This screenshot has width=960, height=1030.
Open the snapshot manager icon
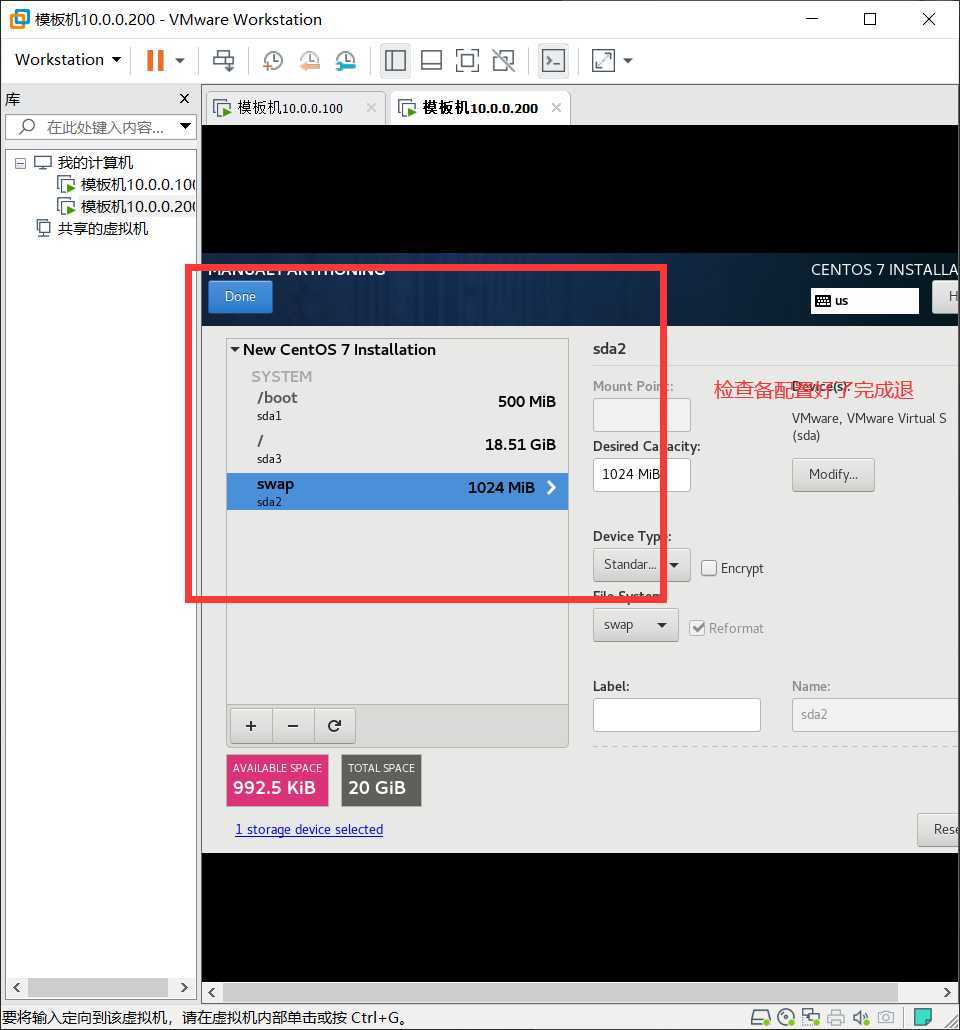tap(346, 60)
